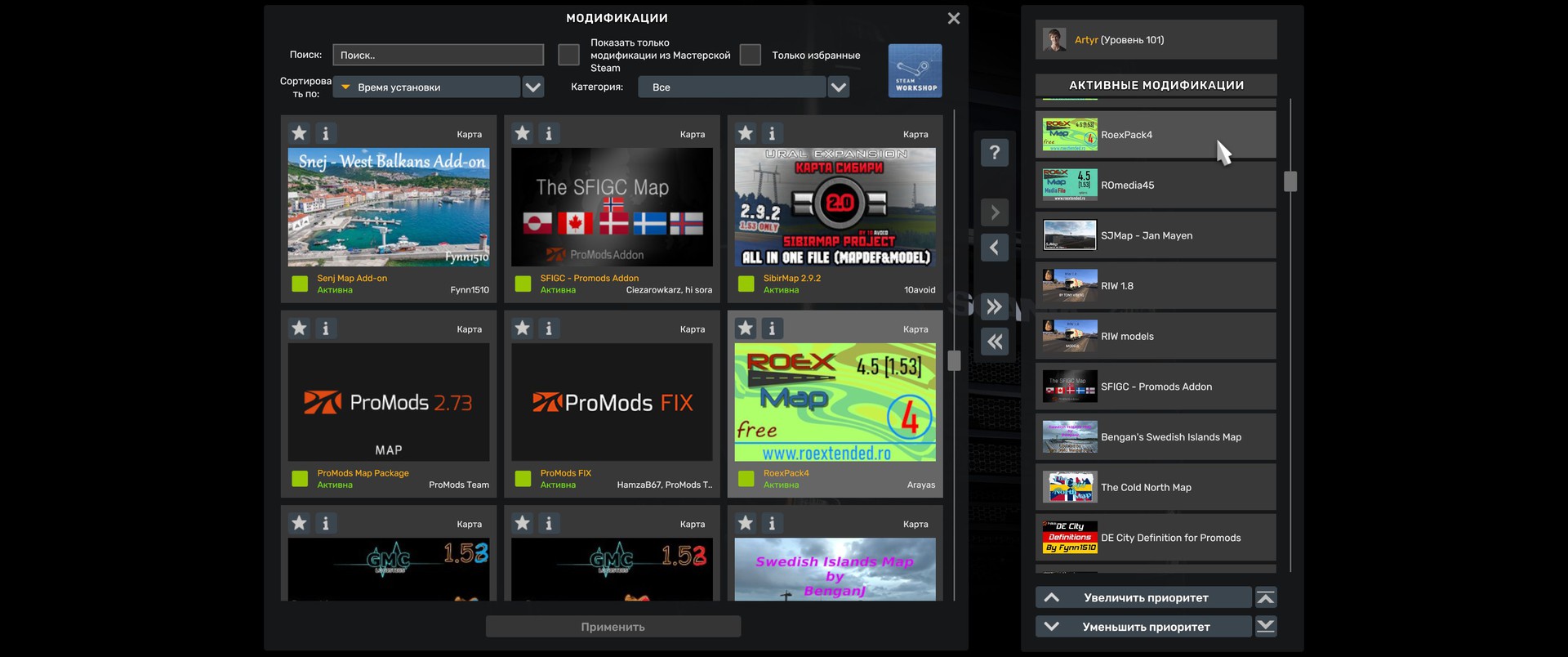This screenshot has height=657, width=1568.
Task: Open the Время установки sort dropdown
Action: tap(427, 87)
